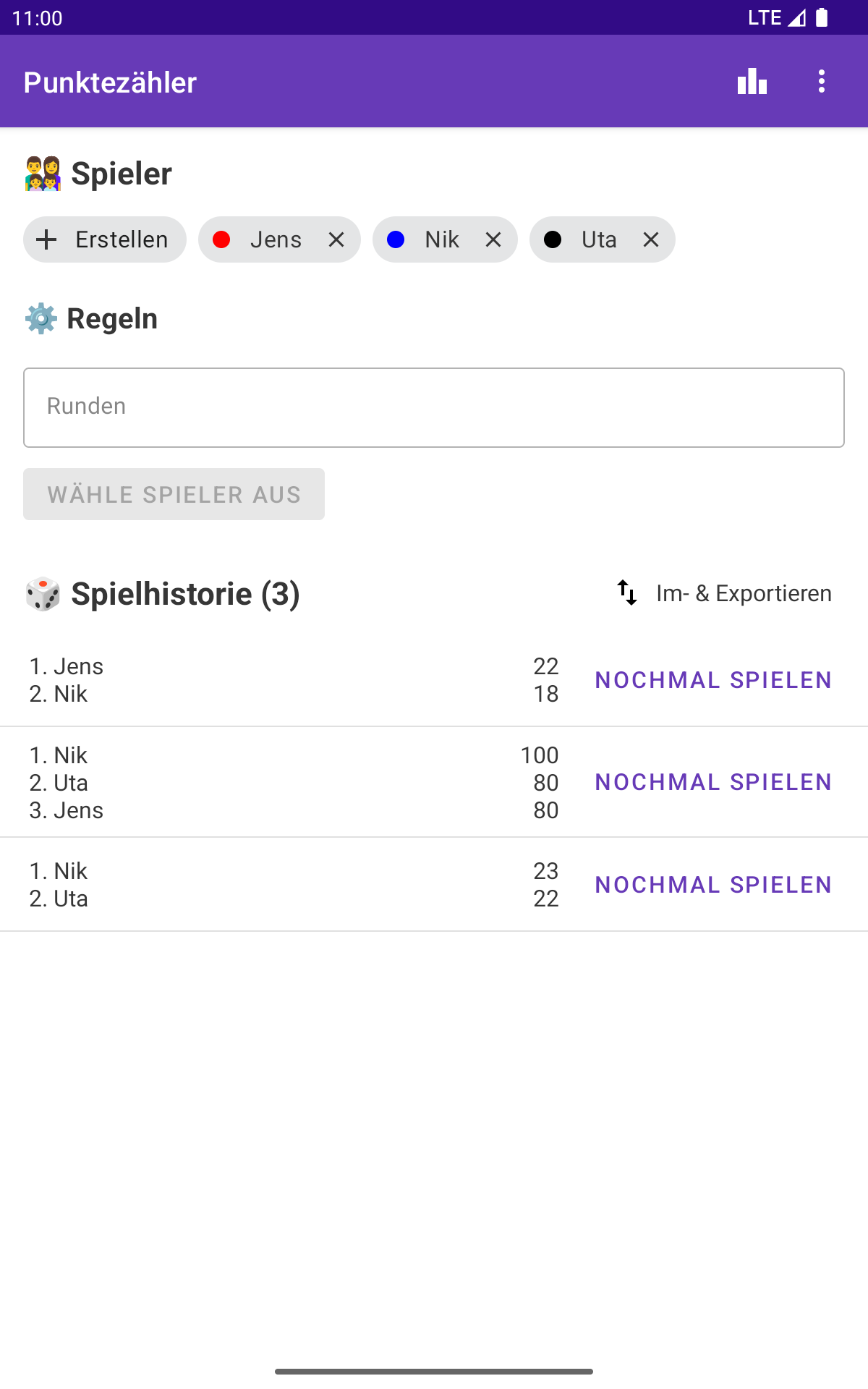Image resolution: width=868 pixels, height=1389 pixels.
Task: Remove player Uta with the X icon
Action: point(651,239)
